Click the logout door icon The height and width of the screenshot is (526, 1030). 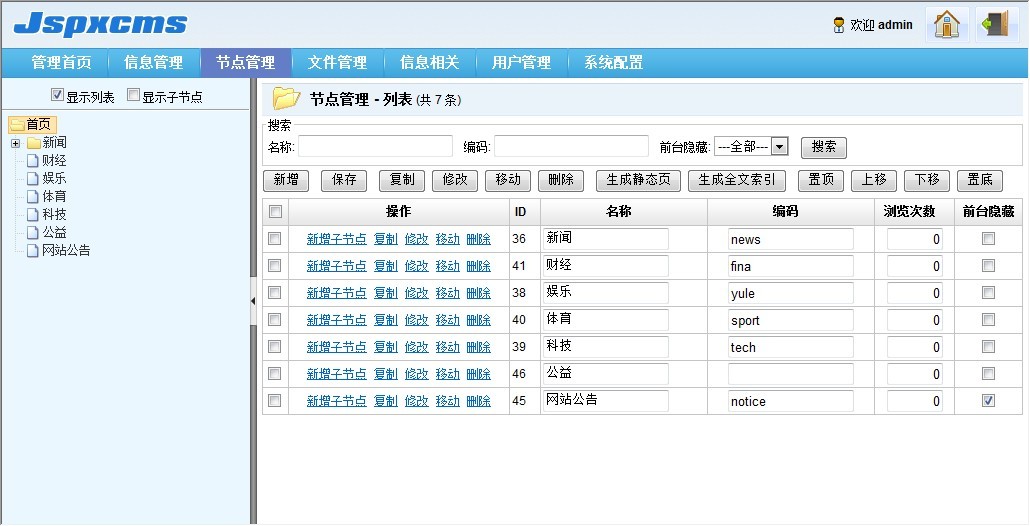pyautogui.click(x=996, y=24)
